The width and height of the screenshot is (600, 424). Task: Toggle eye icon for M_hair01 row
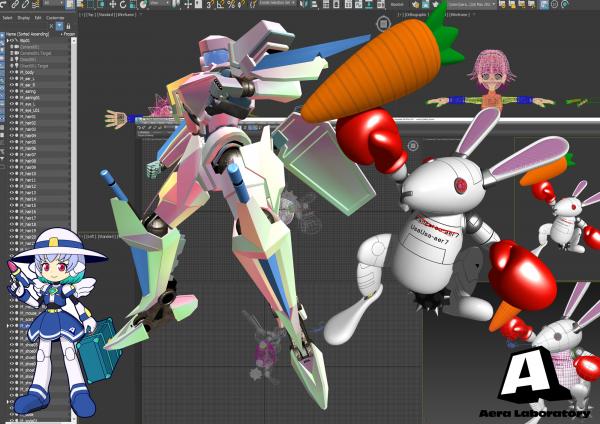pos(11,116)
